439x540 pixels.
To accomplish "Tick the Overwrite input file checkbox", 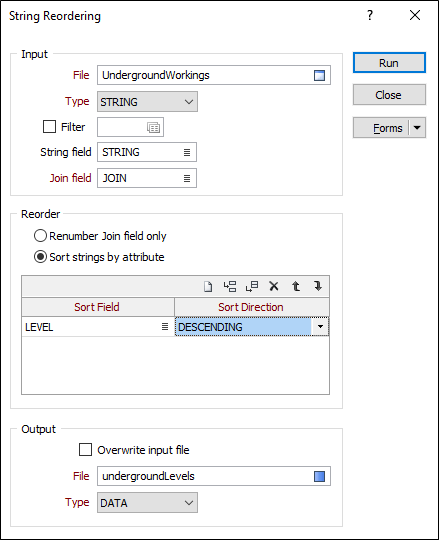I will [x=85, y=450].
